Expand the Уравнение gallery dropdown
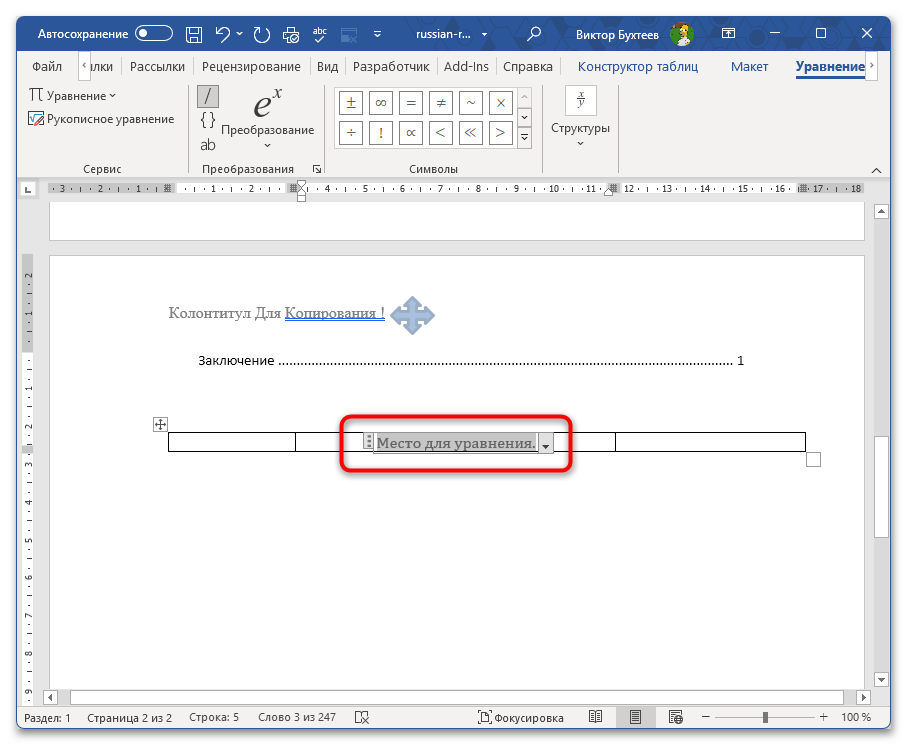Screen dimensions: 907x745 [72, 95]
